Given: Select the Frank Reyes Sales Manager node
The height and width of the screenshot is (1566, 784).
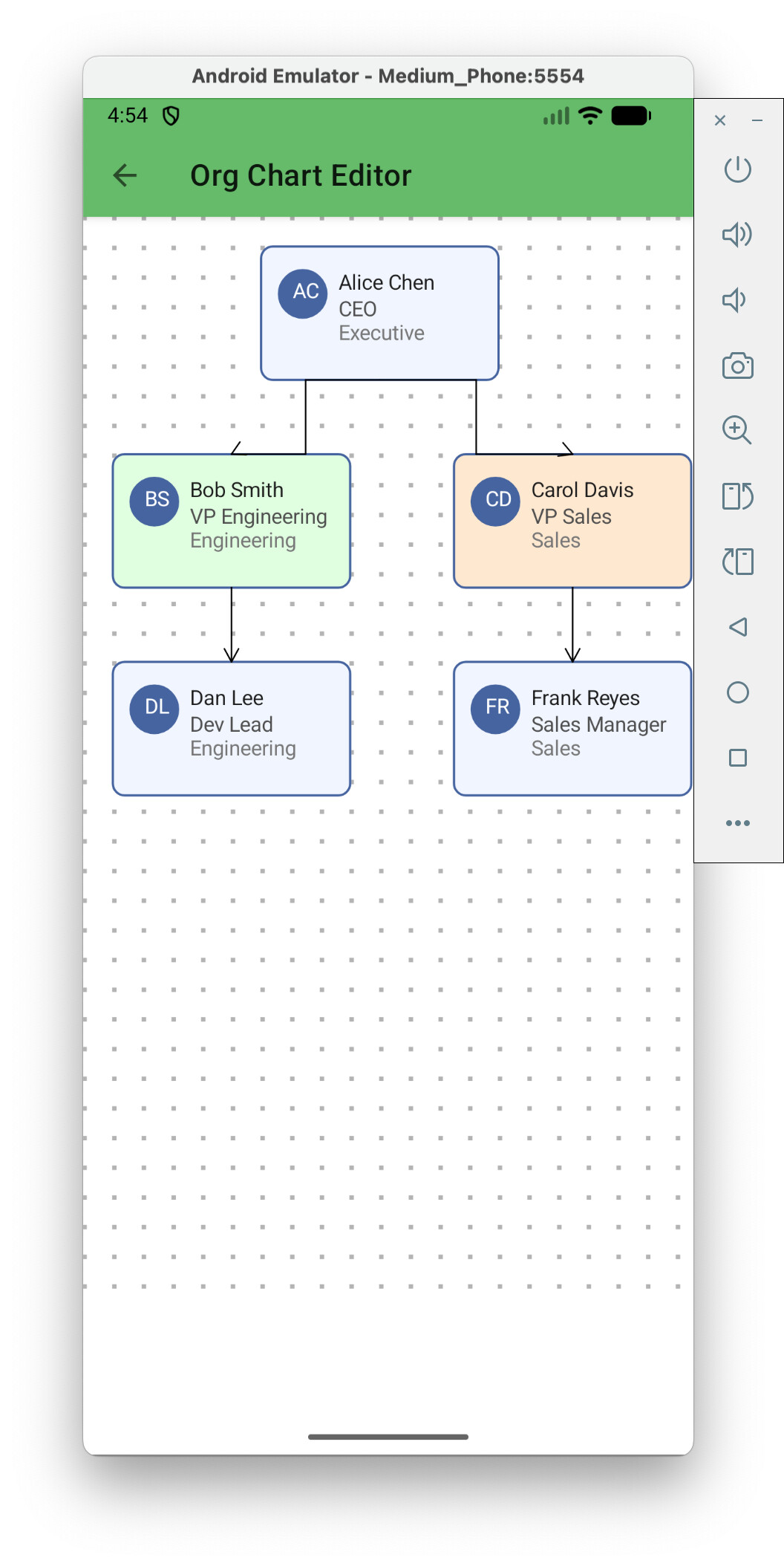Looking at the screenshot, I should point(572,728).
